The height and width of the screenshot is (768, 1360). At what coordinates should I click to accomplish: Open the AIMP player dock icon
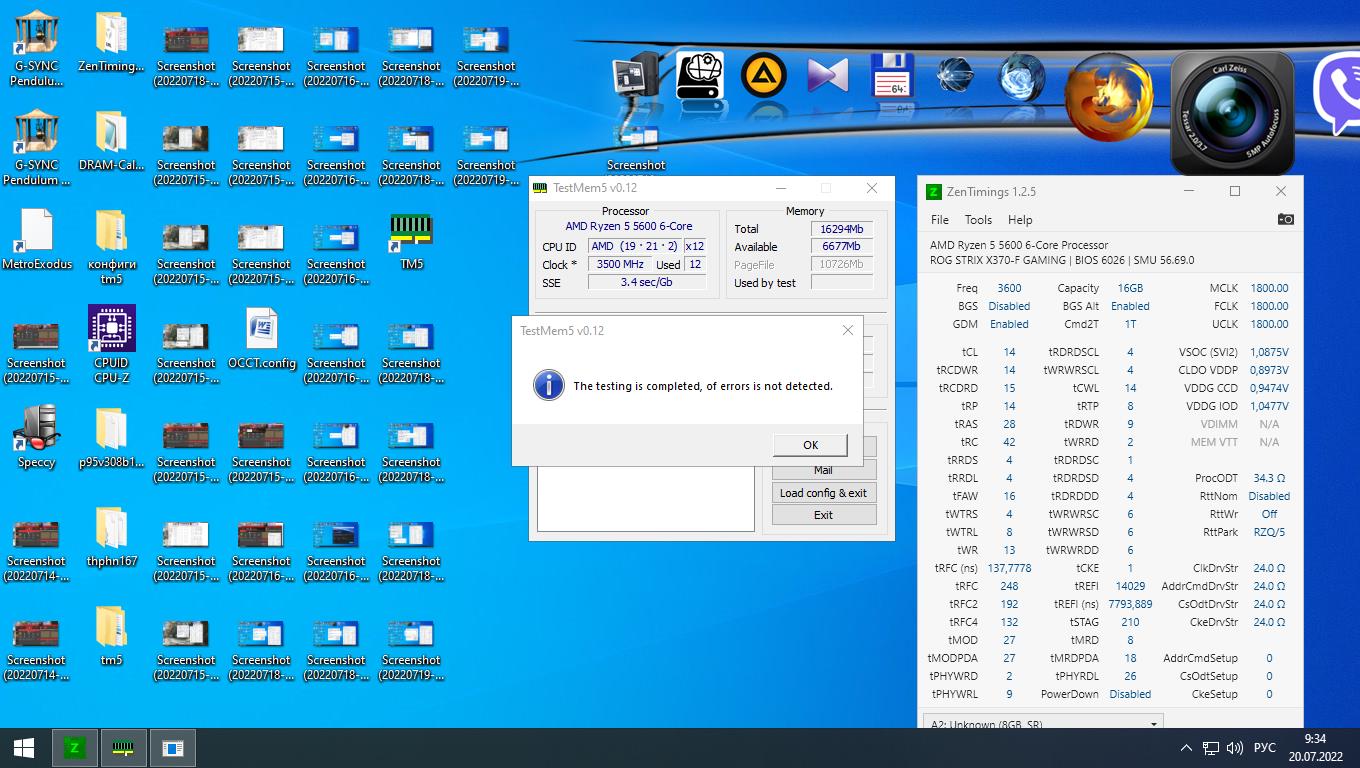(x=763, y=76)
